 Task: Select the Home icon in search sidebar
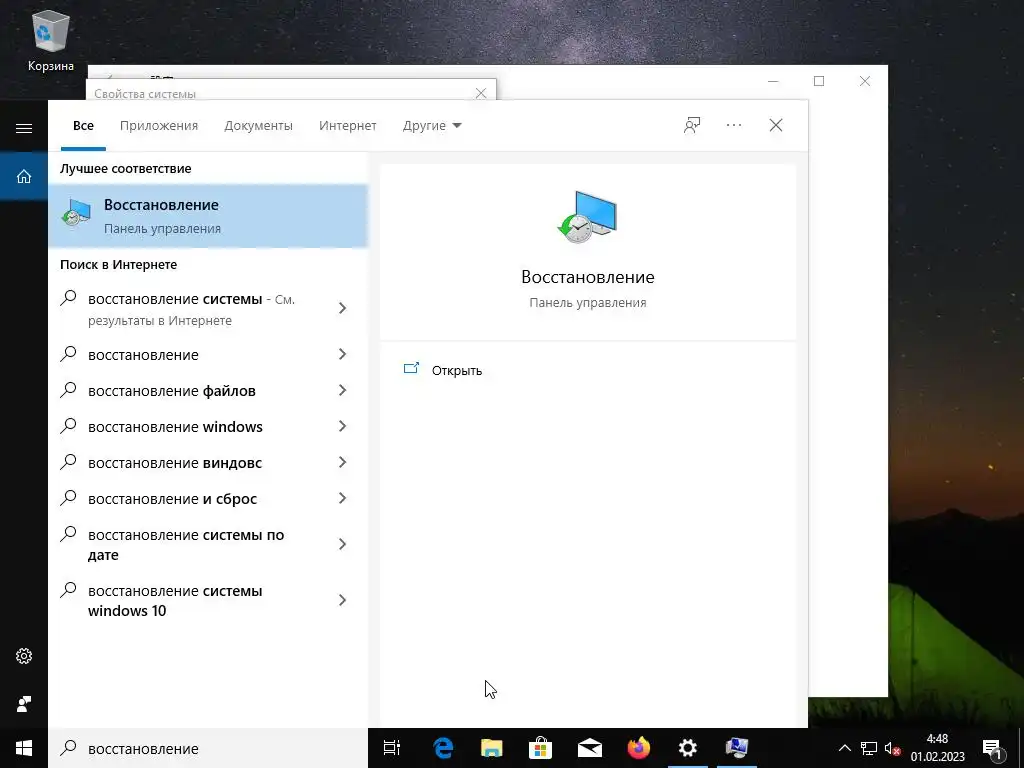pyautogui.click(x=24, y=176)
